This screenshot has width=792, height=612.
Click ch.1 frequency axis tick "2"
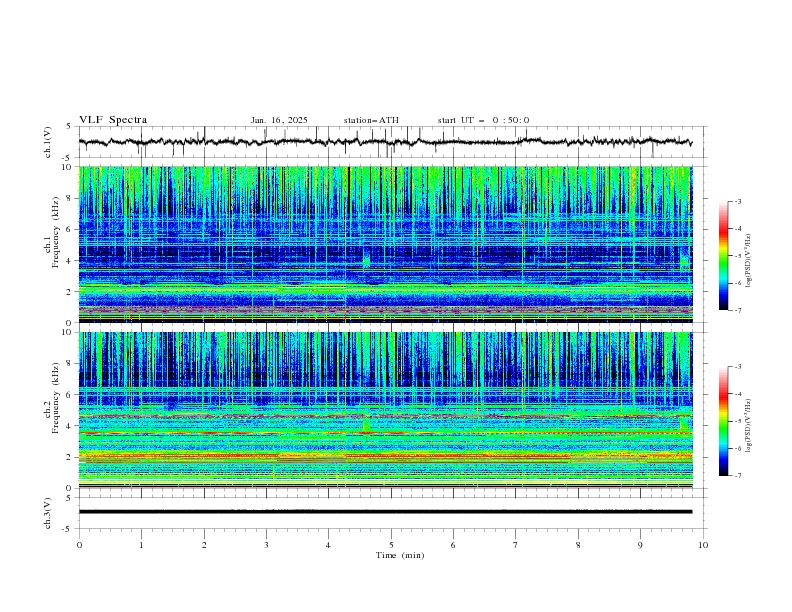click(x=69, y=291)
